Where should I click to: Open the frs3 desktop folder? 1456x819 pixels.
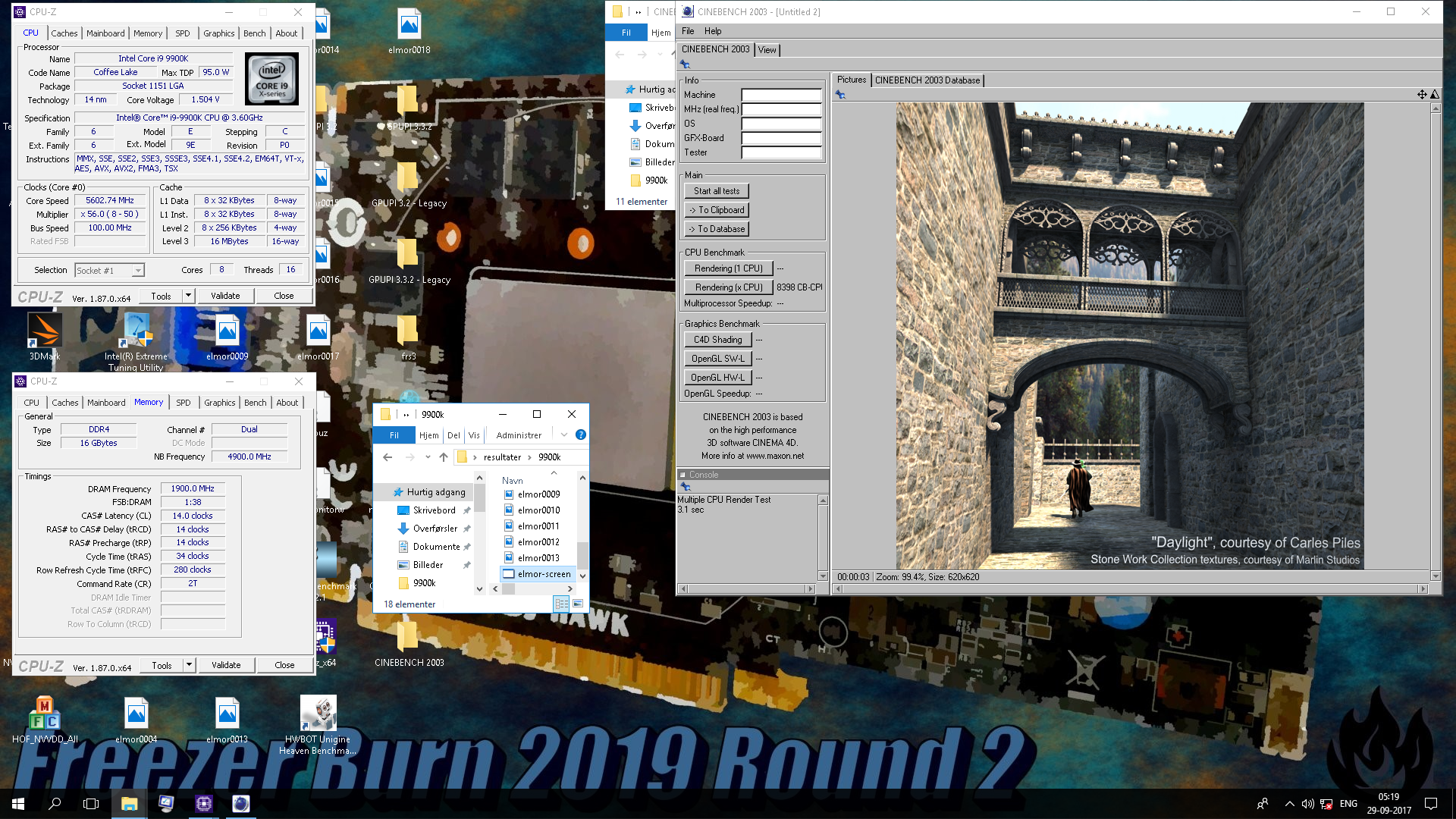click(x=408, y=337)
